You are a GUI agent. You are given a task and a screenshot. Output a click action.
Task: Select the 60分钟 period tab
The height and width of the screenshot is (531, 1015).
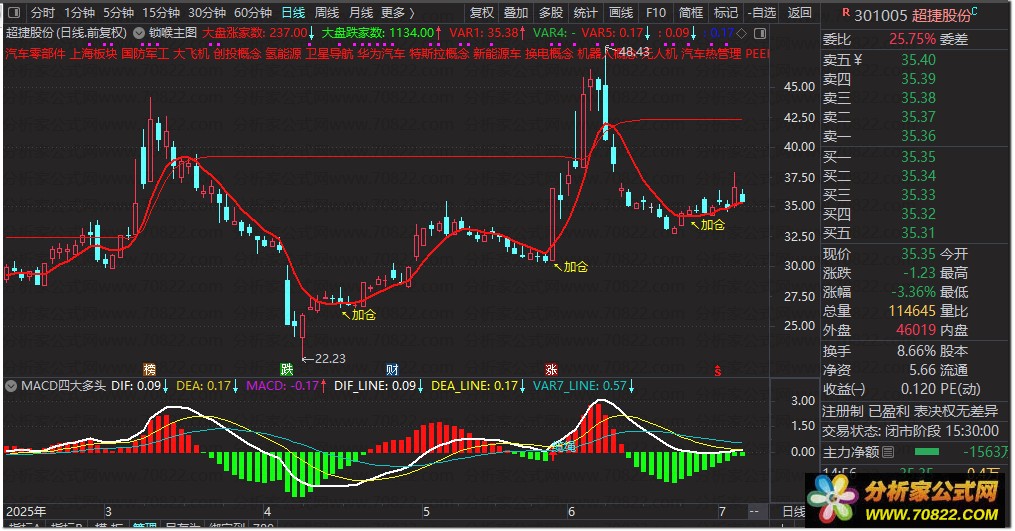pos(253,12)
